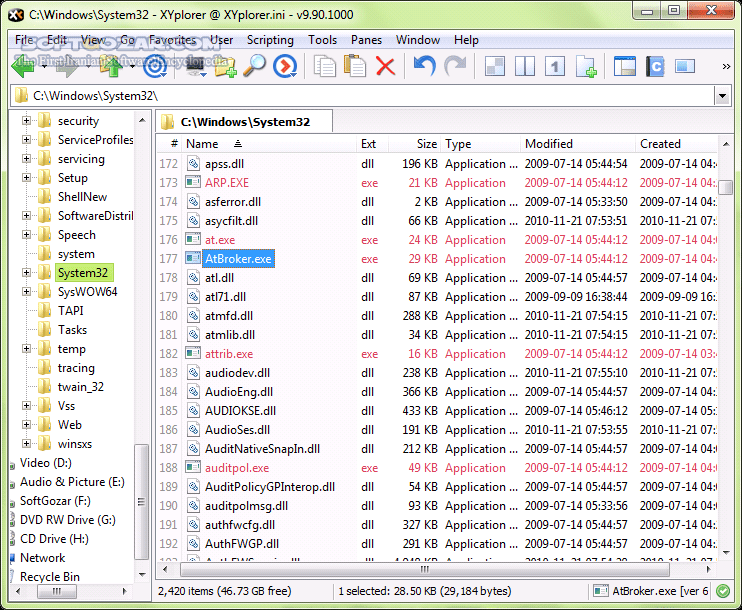Click the blue Undo arrow
Viewport: 742px width, 610px height.
pos(425,67)
